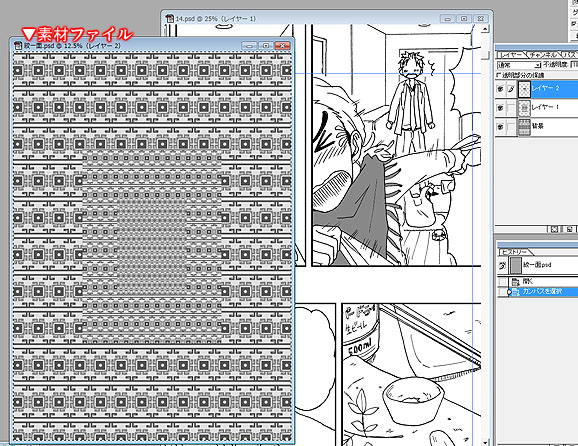
Task: Select the レイヤー 1 layer row
Action: point(537,108)
